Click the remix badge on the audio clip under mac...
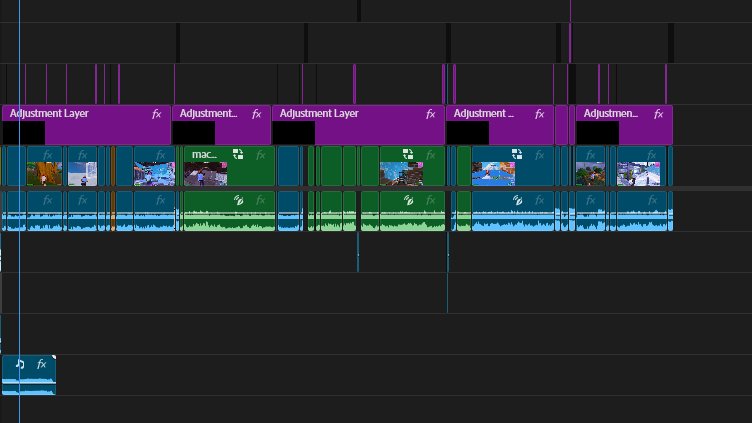Image resolution: width=752 pixels, height=423 pixels. pos(238,200)
